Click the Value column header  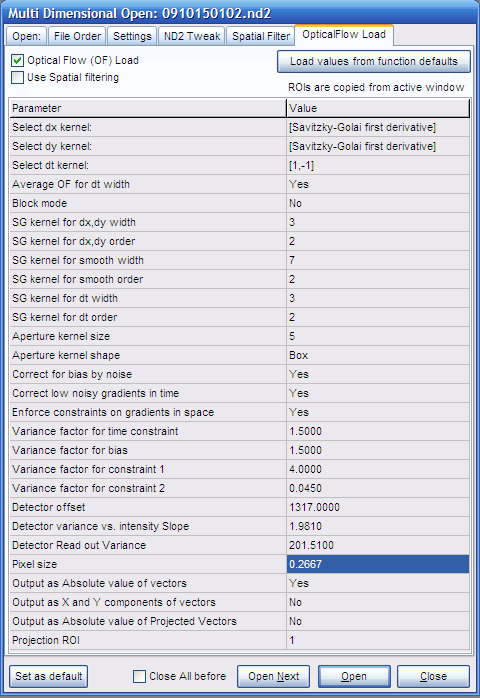(378, 108)
